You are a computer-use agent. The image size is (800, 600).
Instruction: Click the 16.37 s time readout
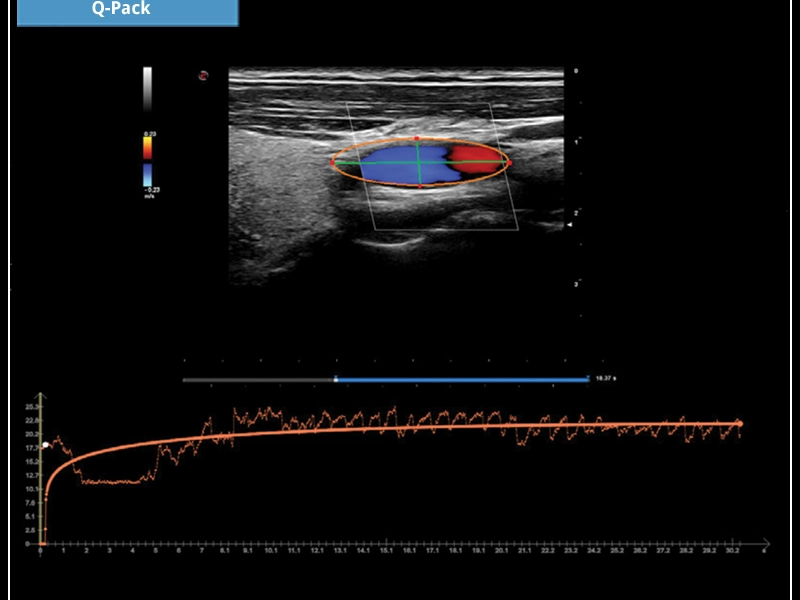click(607, 379)
